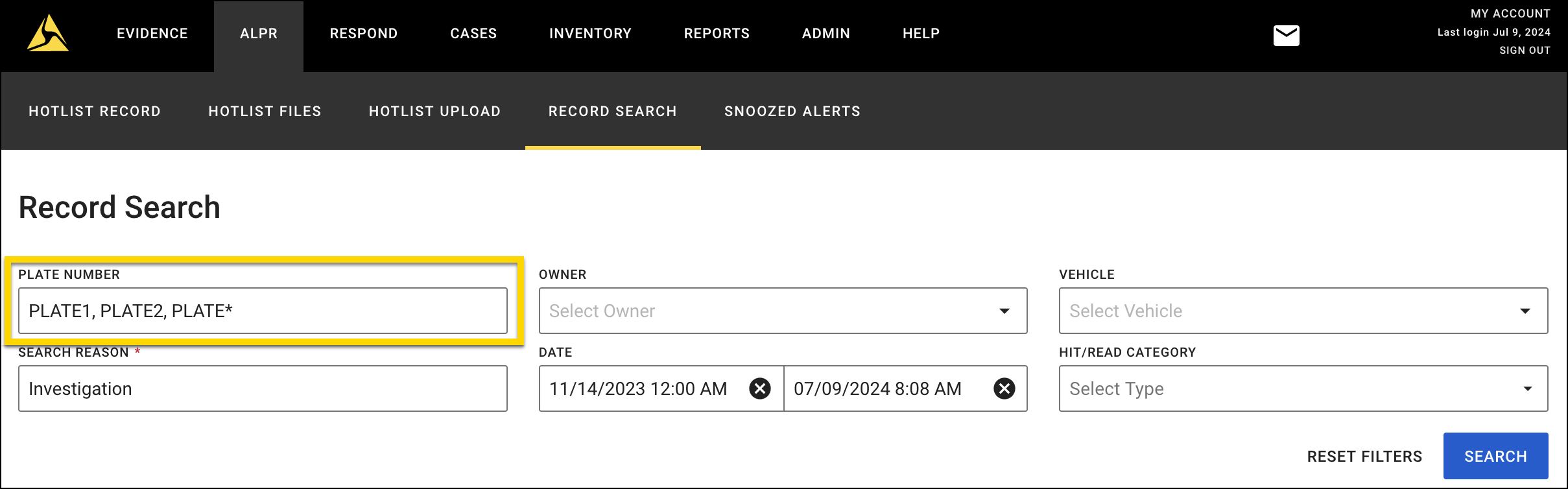The width and height of the screenshot is (1568, 489).
Task: Click Reset Filters
Action: [1364, 457]
